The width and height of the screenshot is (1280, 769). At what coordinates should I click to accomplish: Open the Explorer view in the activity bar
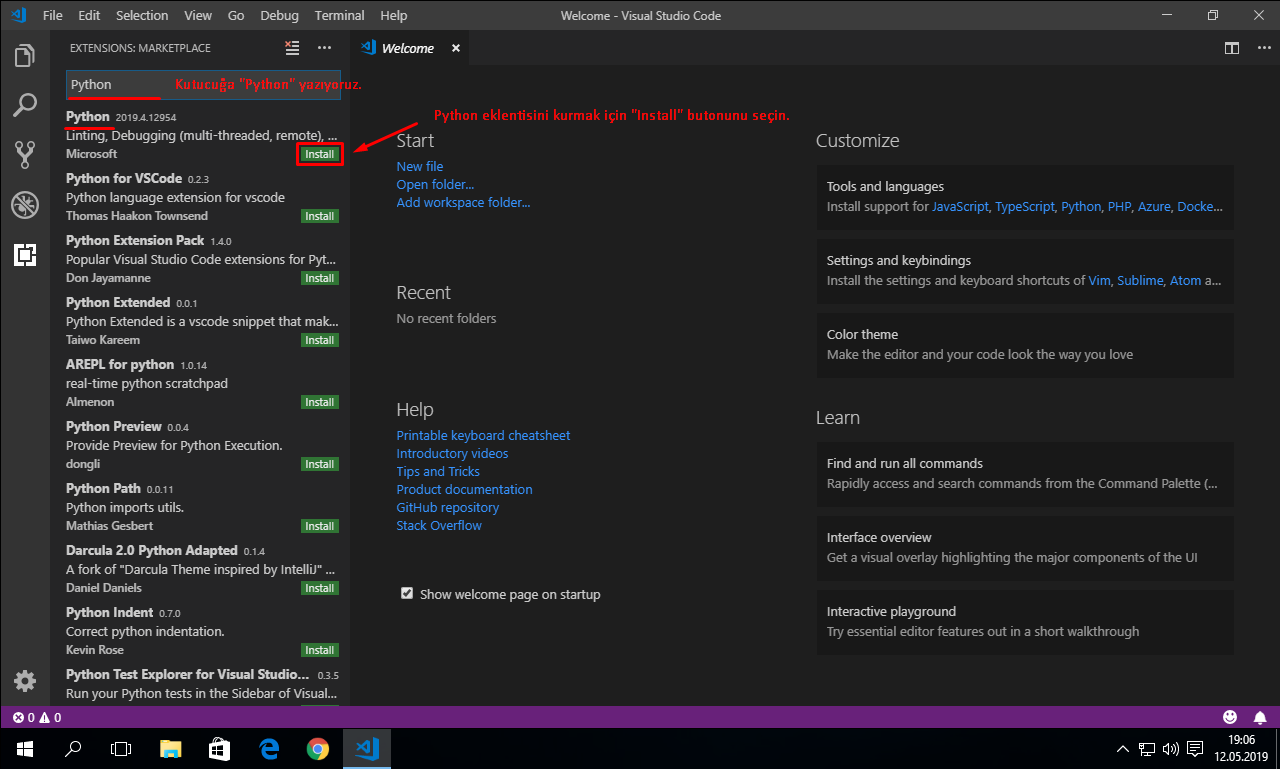tap(24, 57)
